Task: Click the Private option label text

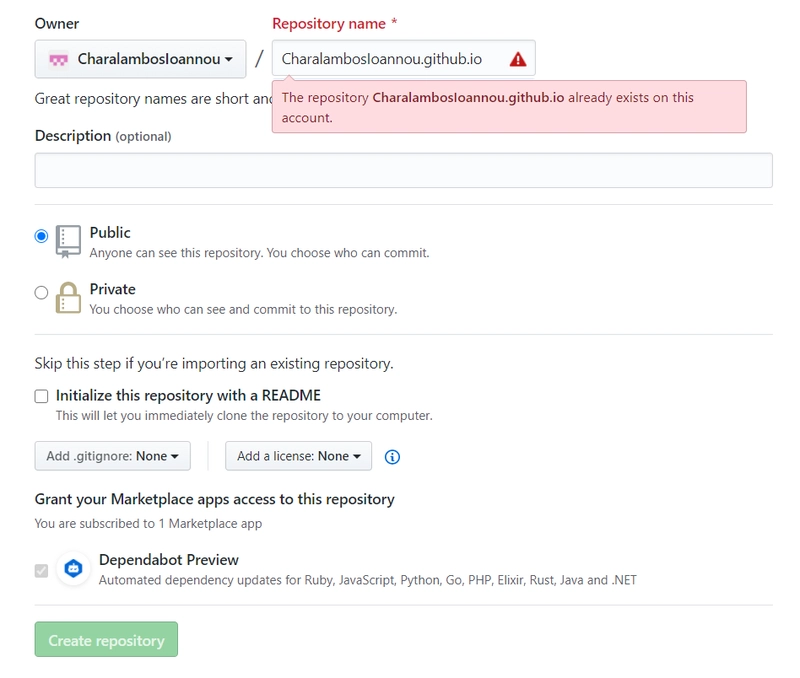Action: tap(112, 289)
